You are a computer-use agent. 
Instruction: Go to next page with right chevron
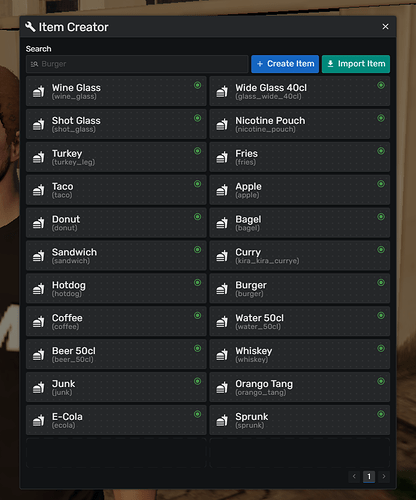point(384,476)
